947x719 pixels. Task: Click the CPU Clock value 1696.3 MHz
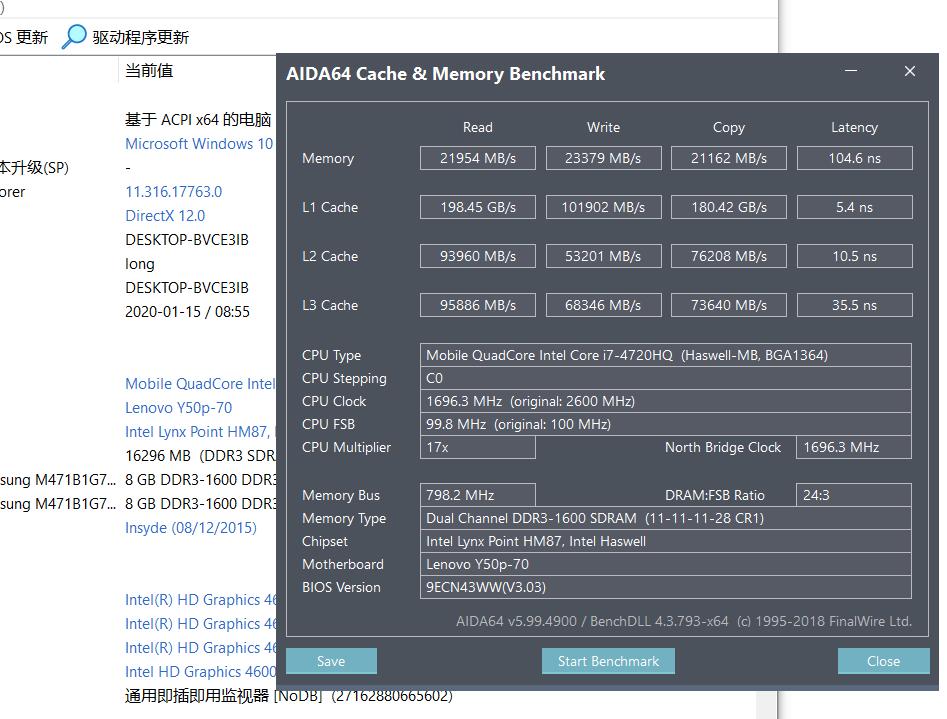point(666,401)
